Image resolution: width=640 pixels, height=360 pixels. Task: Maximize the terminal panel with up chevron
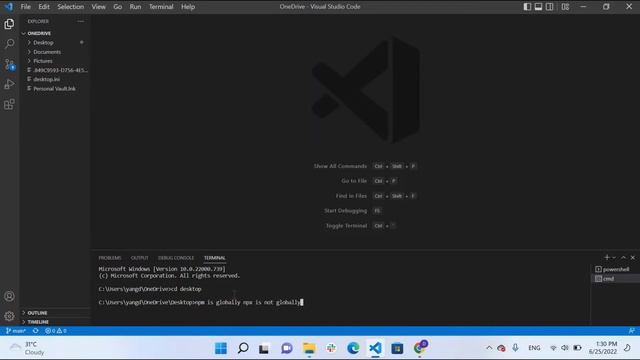tap(623, 258)
